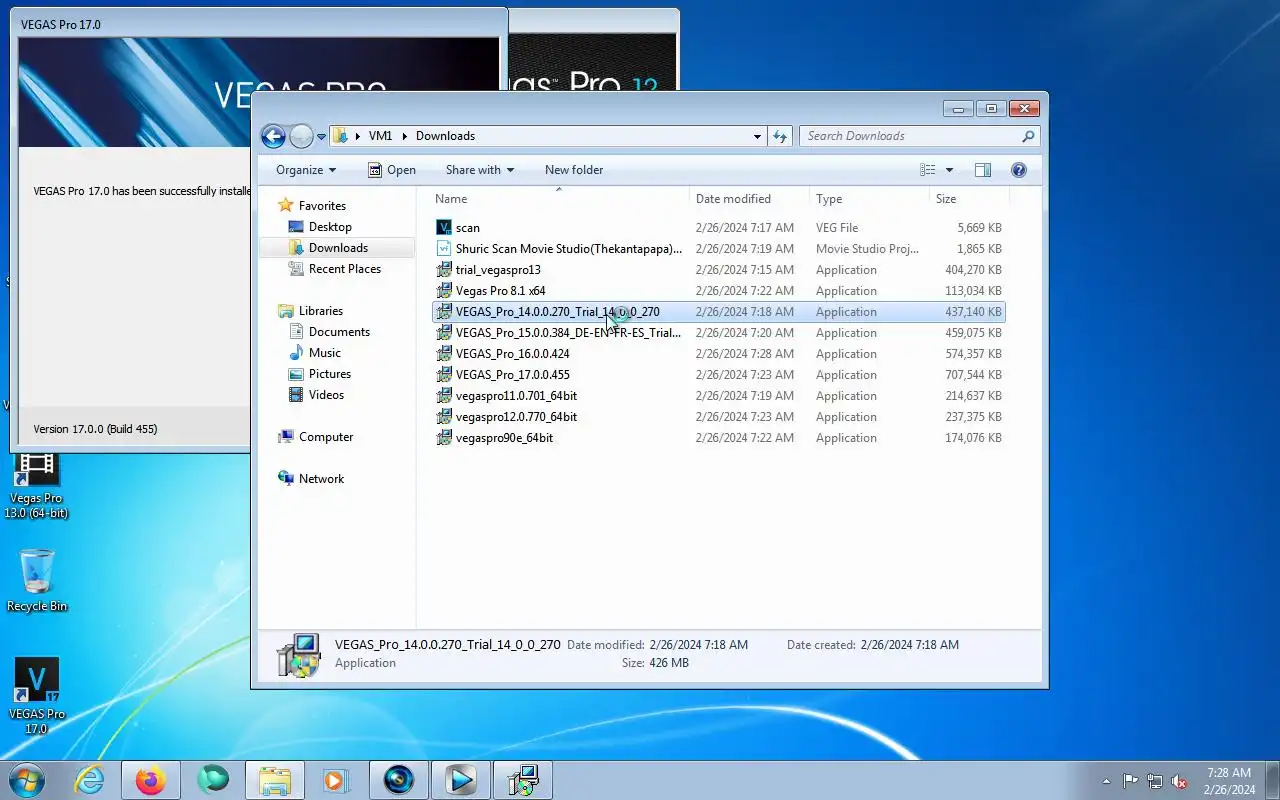Select VEGAS_Pro_15.0.0.384 installer icon

pos(444,333)
